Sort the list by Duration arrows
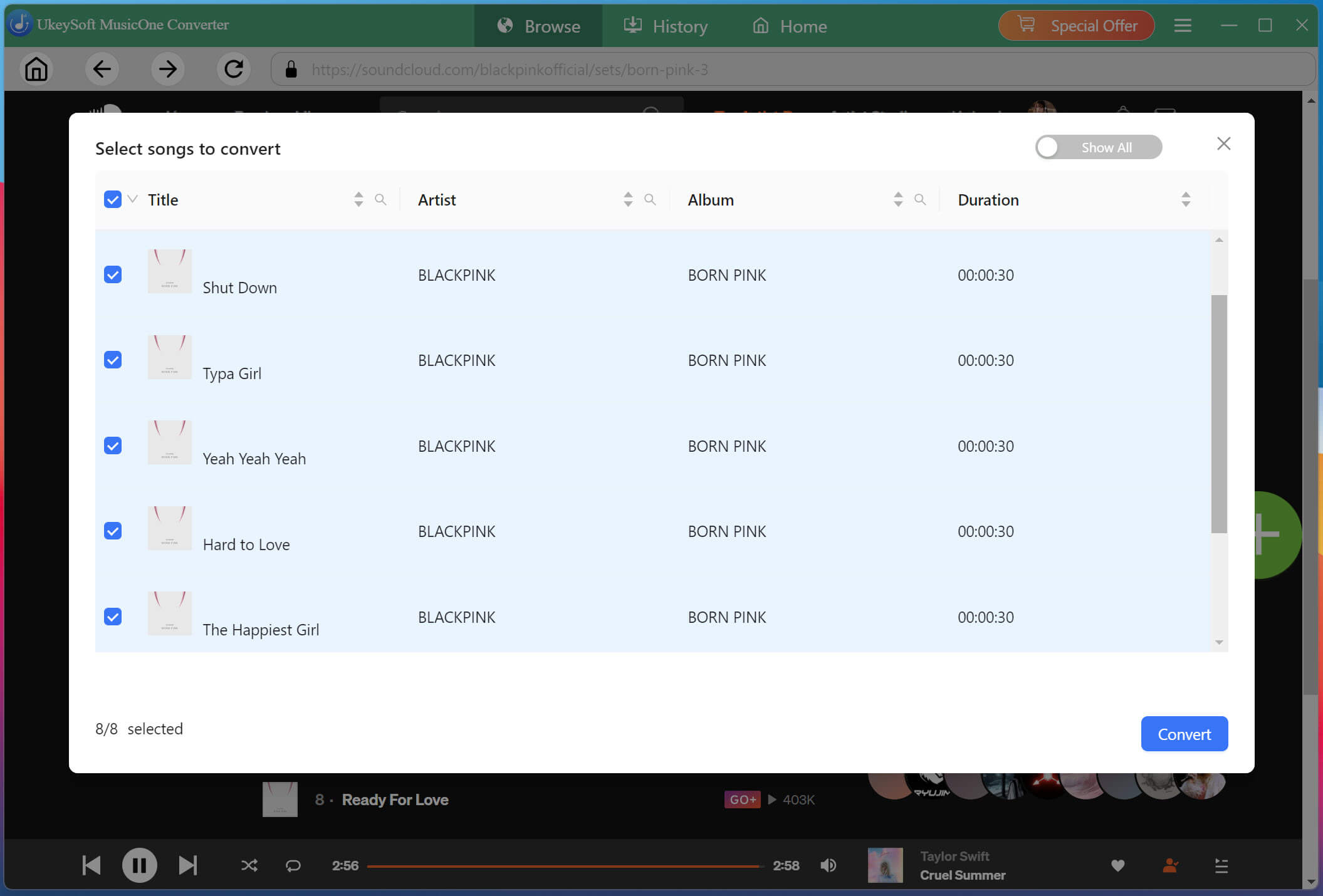This screenshot has height=896, width=1323. click(x=1186, y=200)
